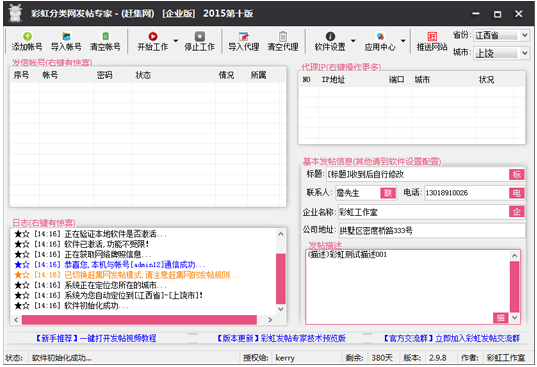537x367 pixels.
Task: Click the 添加帐号 add account icon
Action: tap(27, 36)
